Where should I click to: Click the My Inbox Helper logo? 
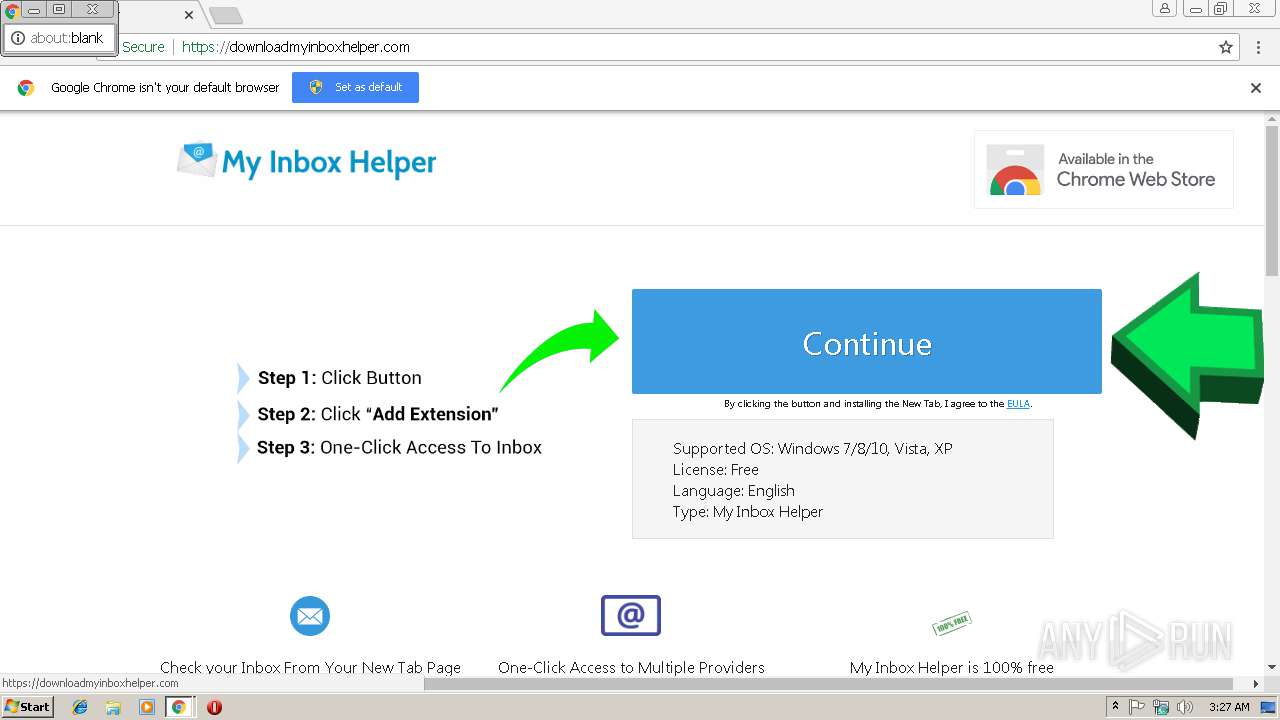point(307,162)
